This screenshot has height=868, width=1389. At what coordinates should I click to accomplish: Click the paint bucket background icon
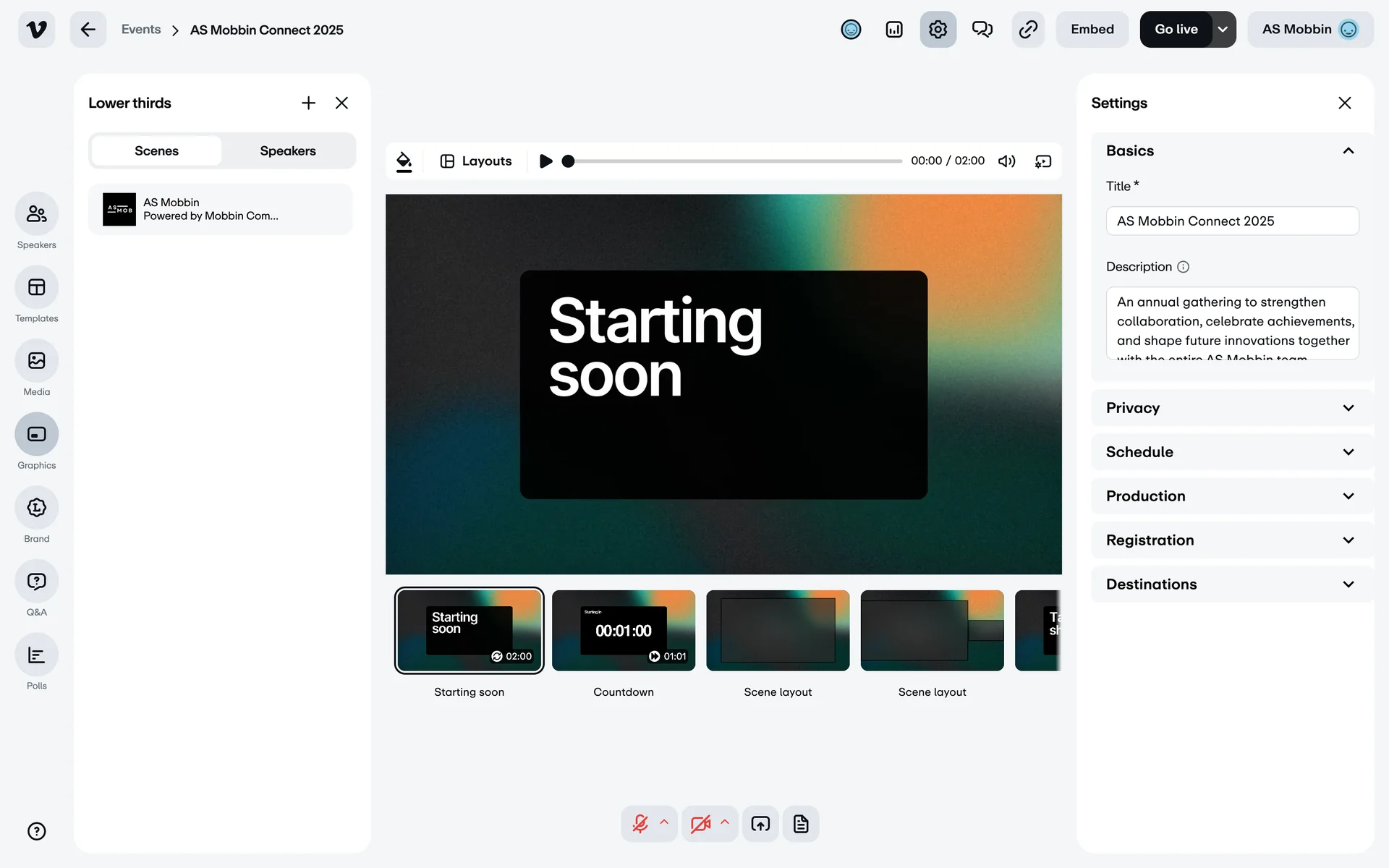coord(404,161)
